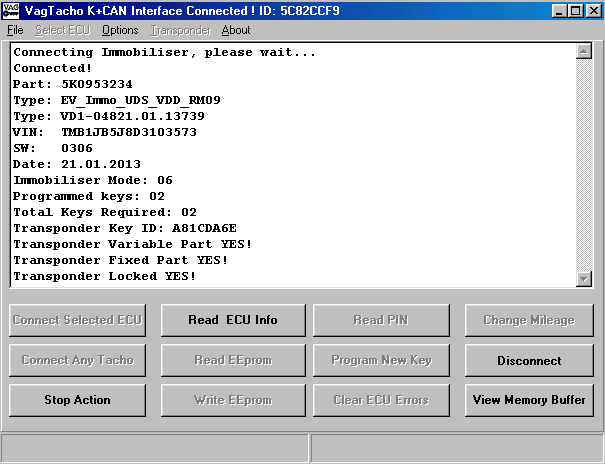Image resolution: width=605 pixels, height=464 pixels.
Task: Open the About menu
Action: [236, 30]
